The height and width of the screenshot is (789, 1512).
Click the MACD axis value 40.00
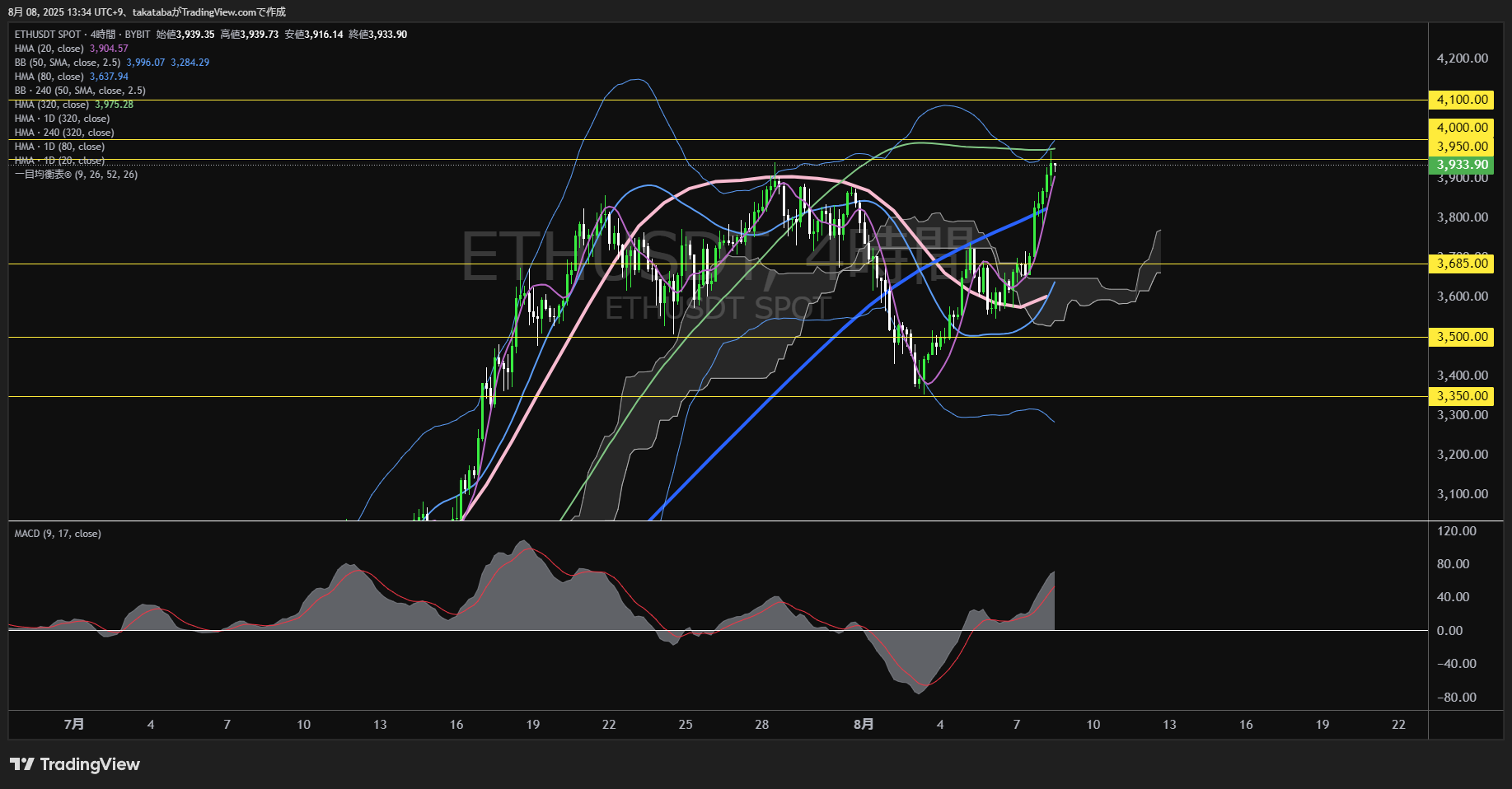point(1453,597)
